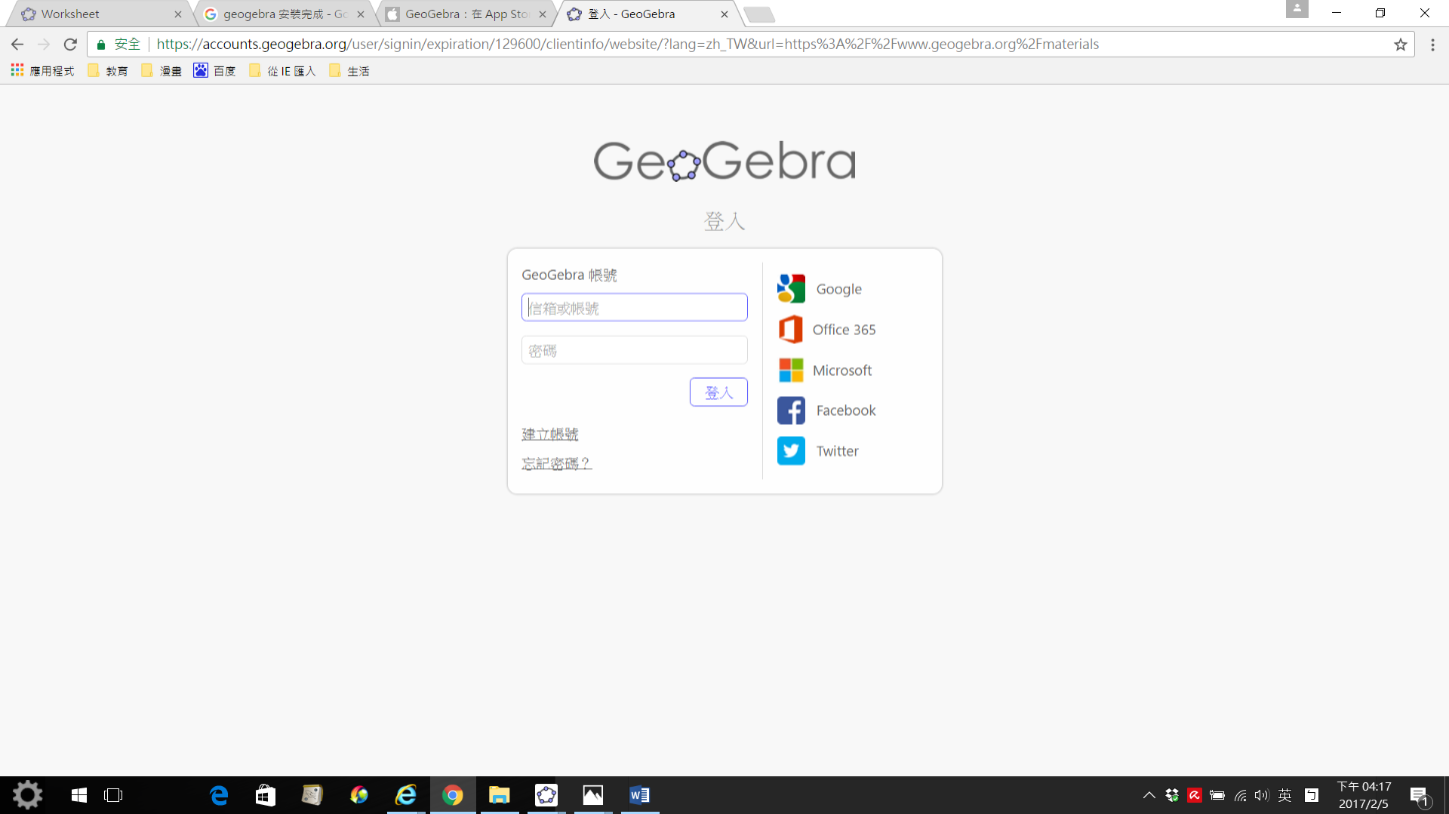Click the GeoGebra logo
Viewport: 1449px width, 814px height.
(724, 161)
